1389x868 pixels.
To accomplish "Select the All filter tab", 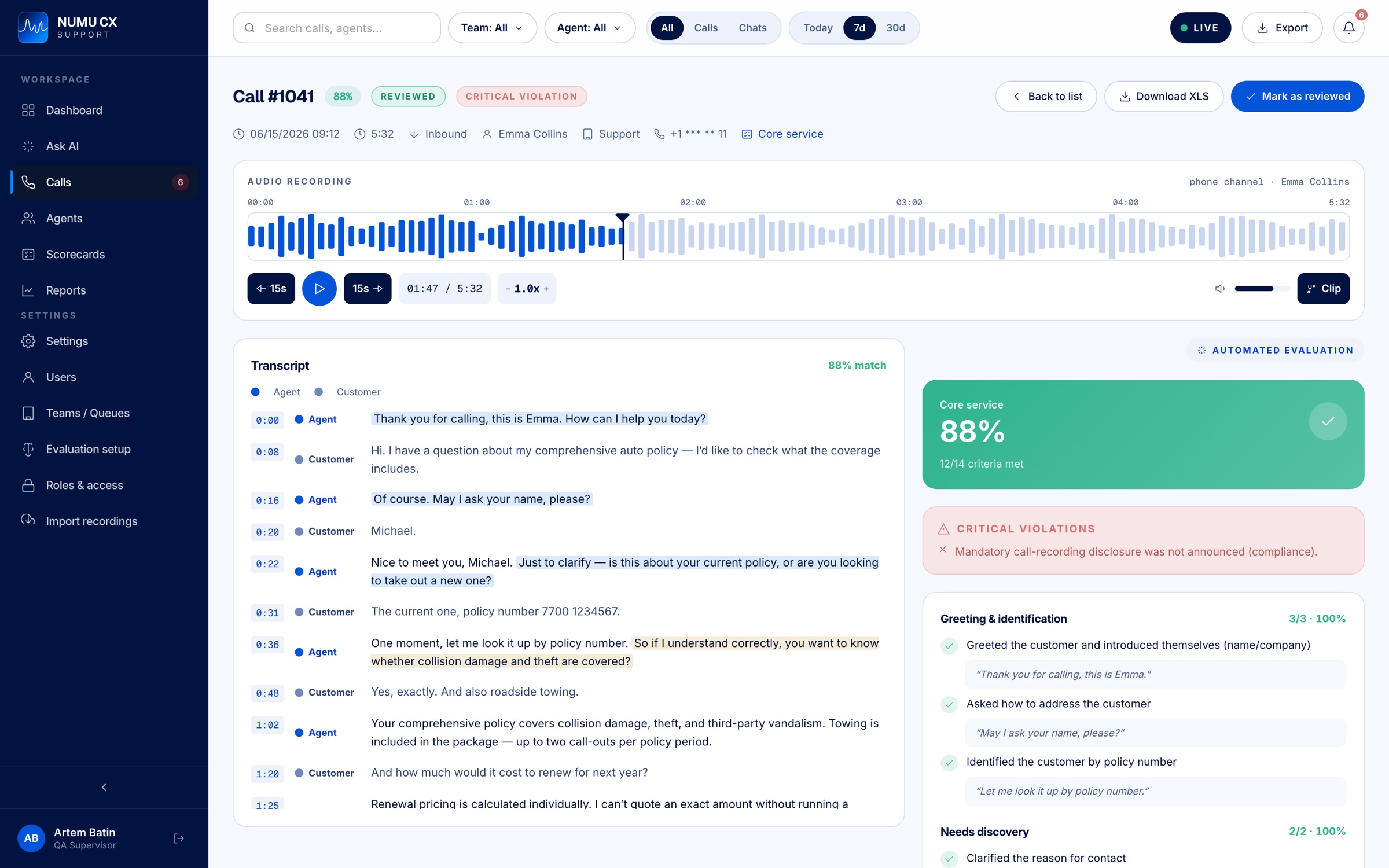I will [667, 28].
